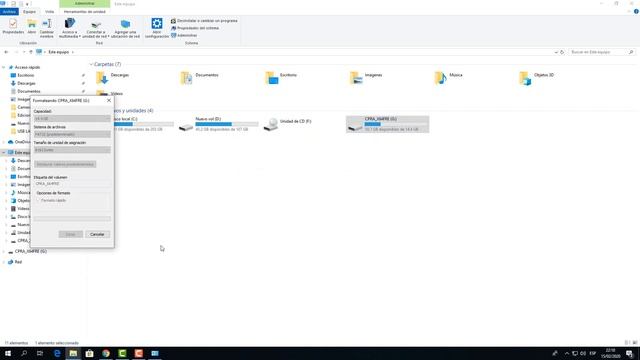Viewport: 640px width, 360px height.
Task: Click the Etiqueta del volumen field
Action: click(x=72, y=184)
